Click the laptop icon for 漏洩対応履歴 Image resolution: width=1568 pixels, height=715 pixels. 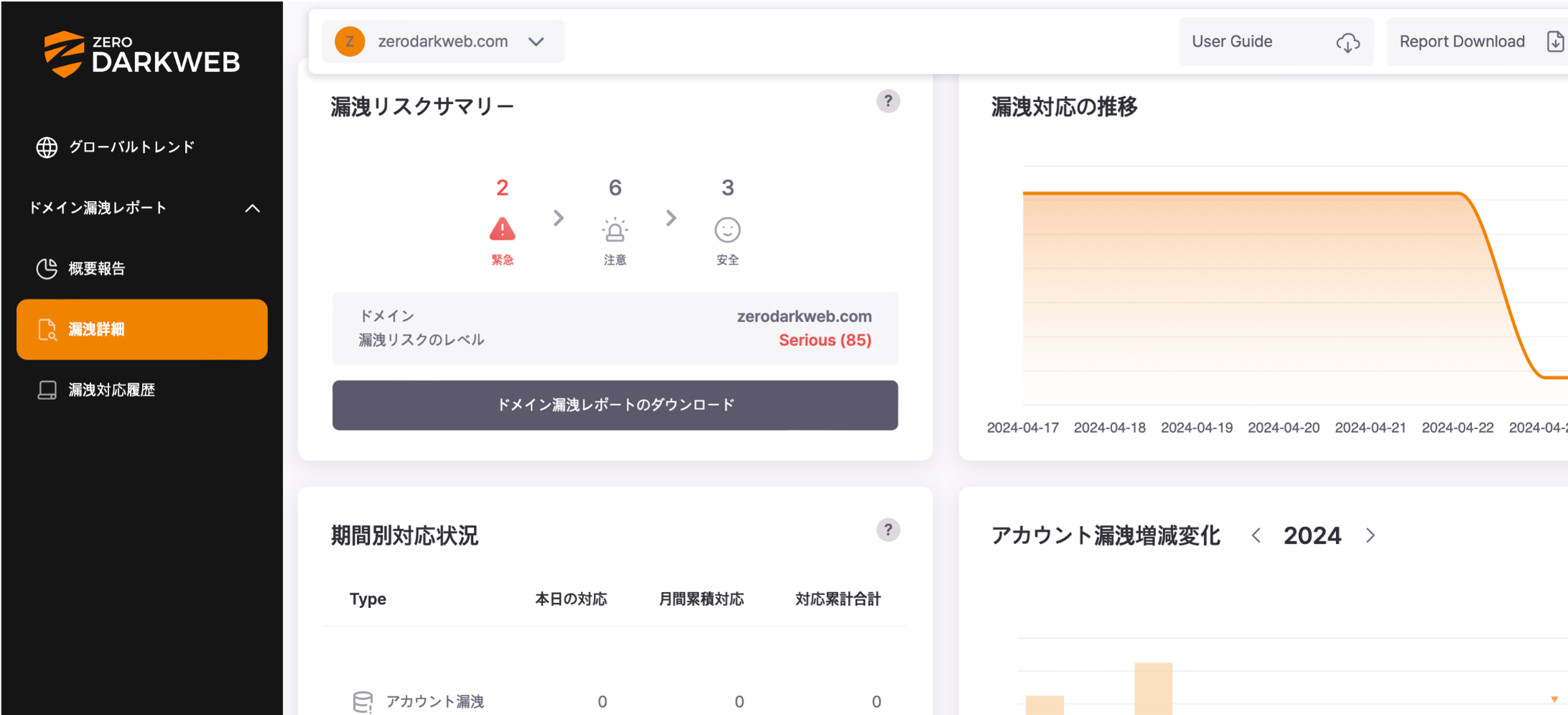(x=47, y=390)
